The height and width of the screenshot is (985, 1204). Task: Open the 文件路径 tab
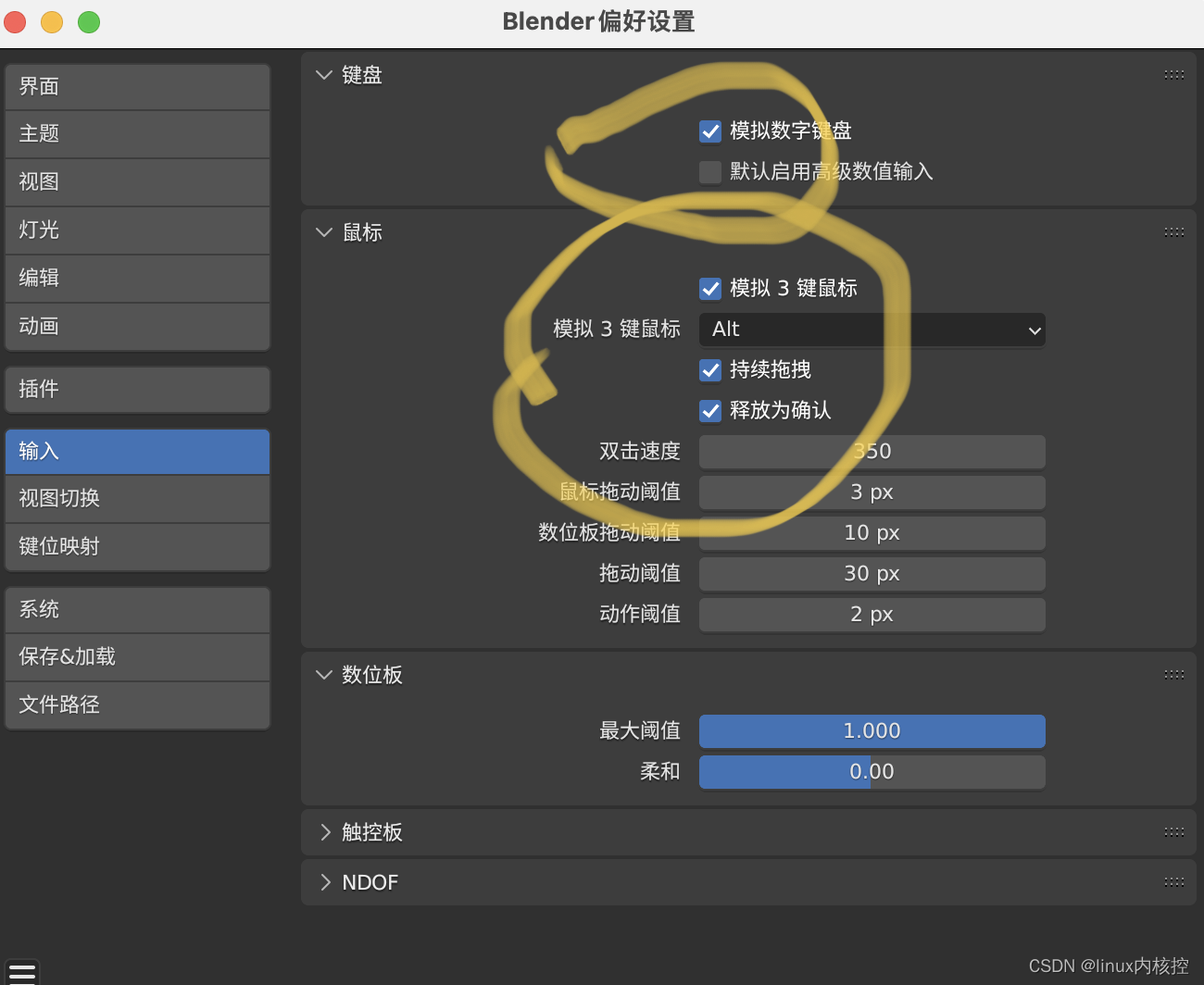coord(137,705)
